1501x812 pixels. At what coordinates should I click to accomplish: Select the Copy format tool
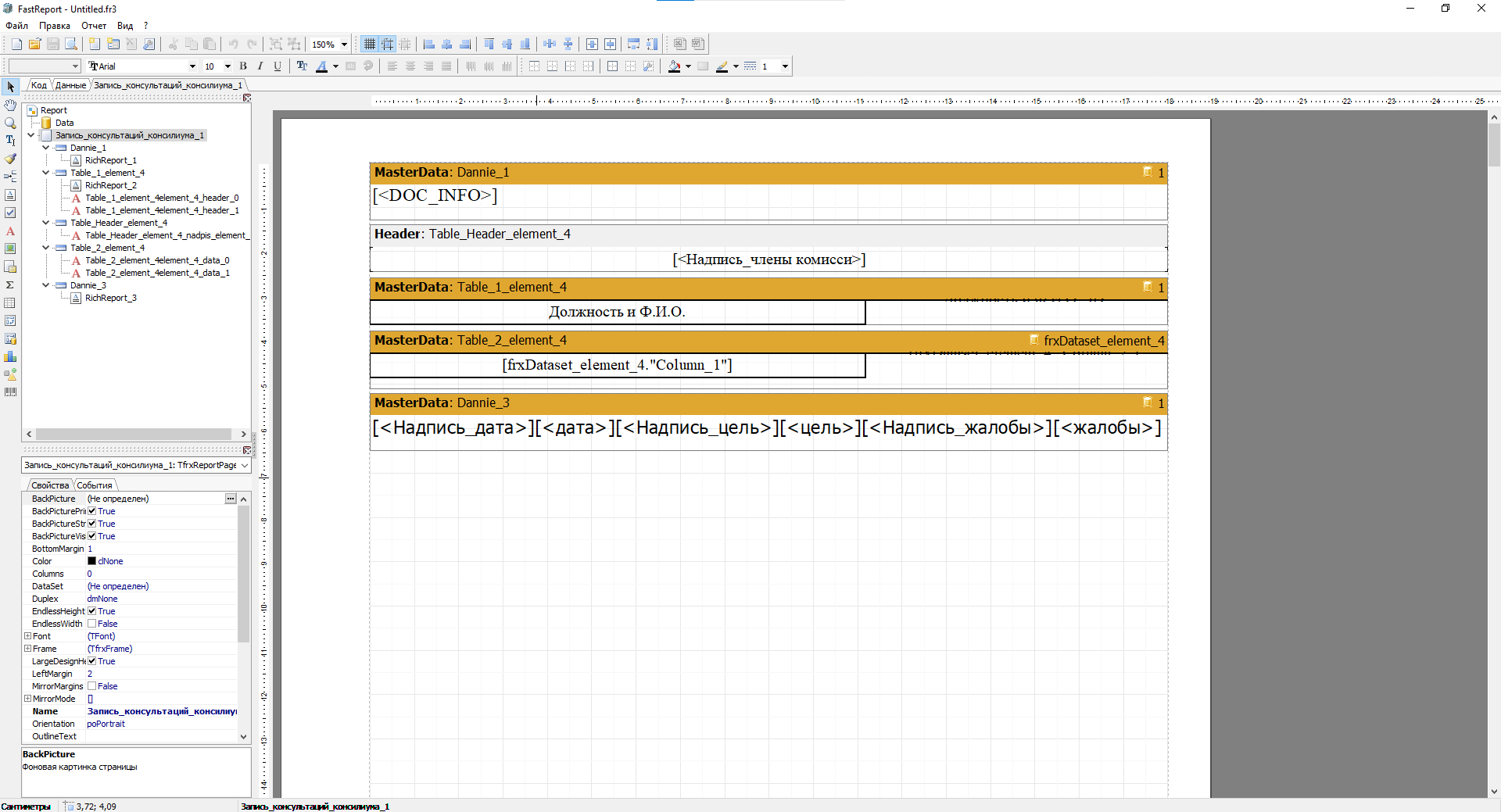point(10,159)
